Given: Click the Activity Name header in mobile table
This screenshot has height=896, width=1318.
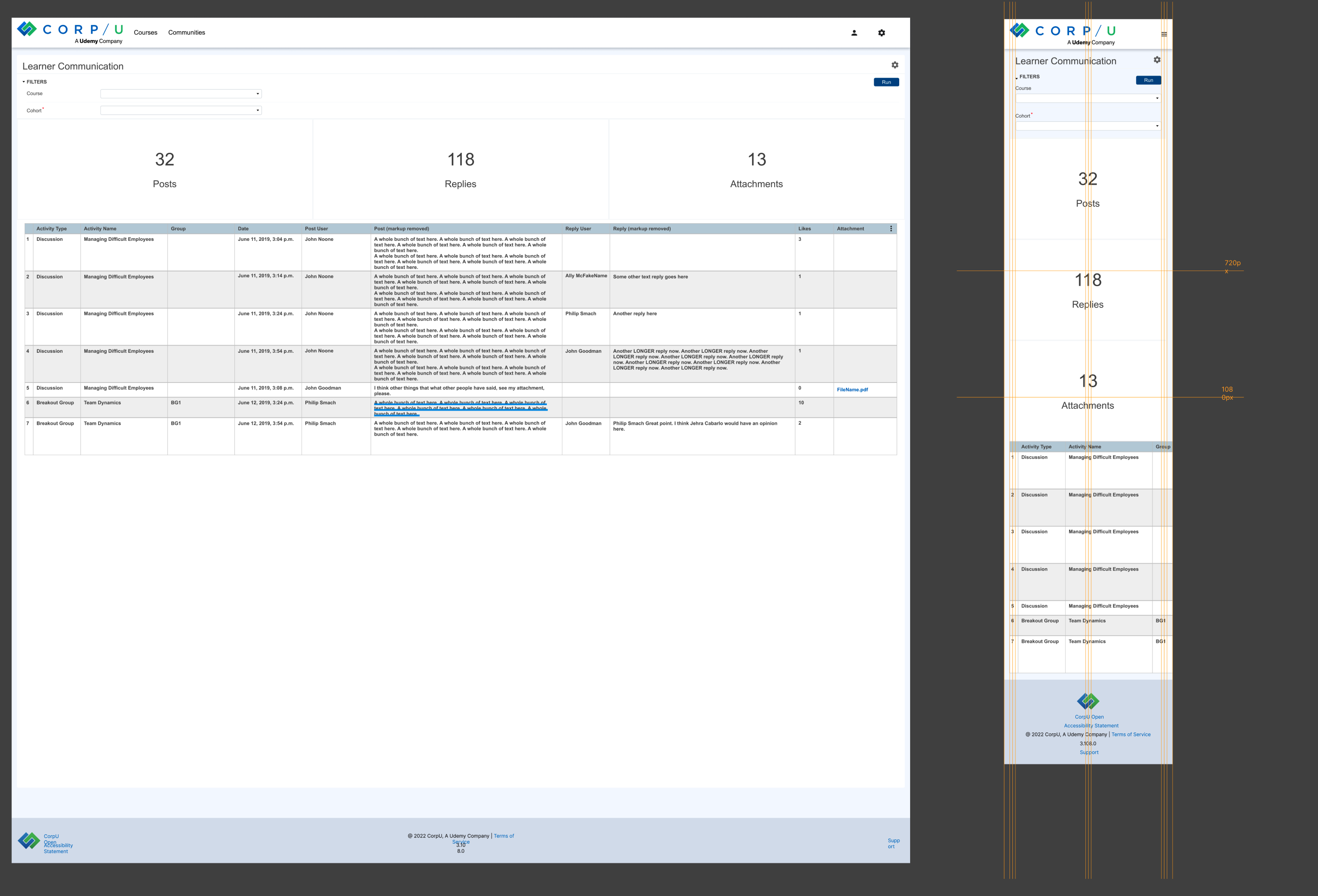Looking at the screenshot, I should pyautogui.click(x=1085, y=447).
